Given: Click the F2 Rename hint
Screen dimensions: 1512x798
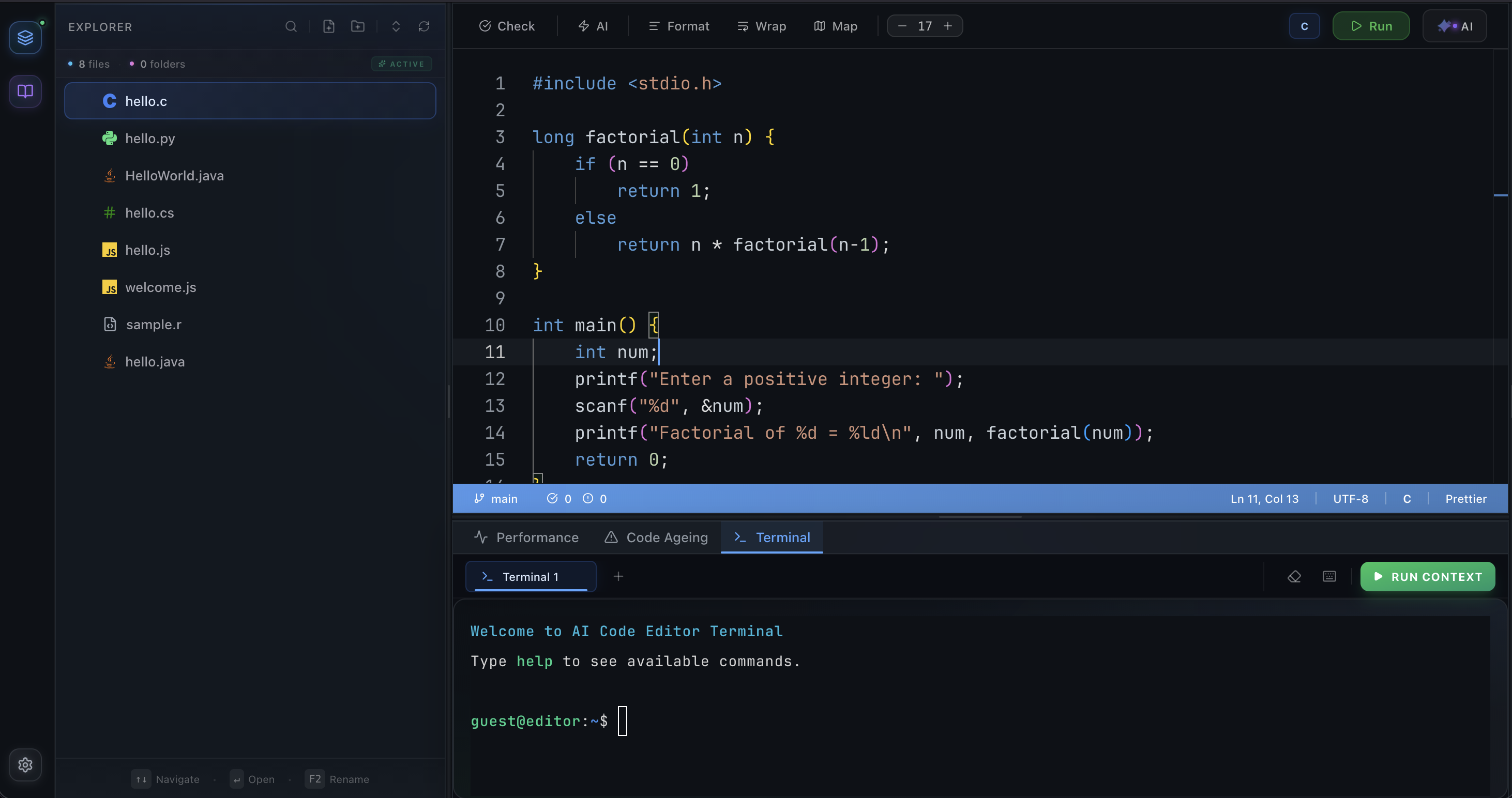Looking at the screenshot, I should point(337,779).
